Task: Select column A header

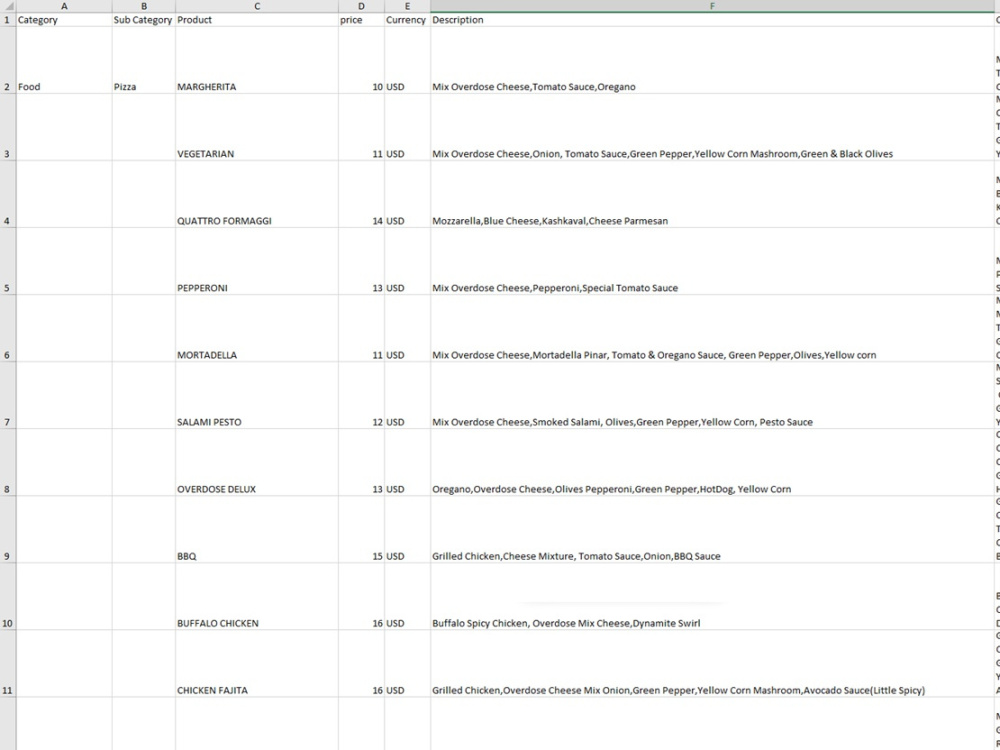Action: (x=64, y=6)
